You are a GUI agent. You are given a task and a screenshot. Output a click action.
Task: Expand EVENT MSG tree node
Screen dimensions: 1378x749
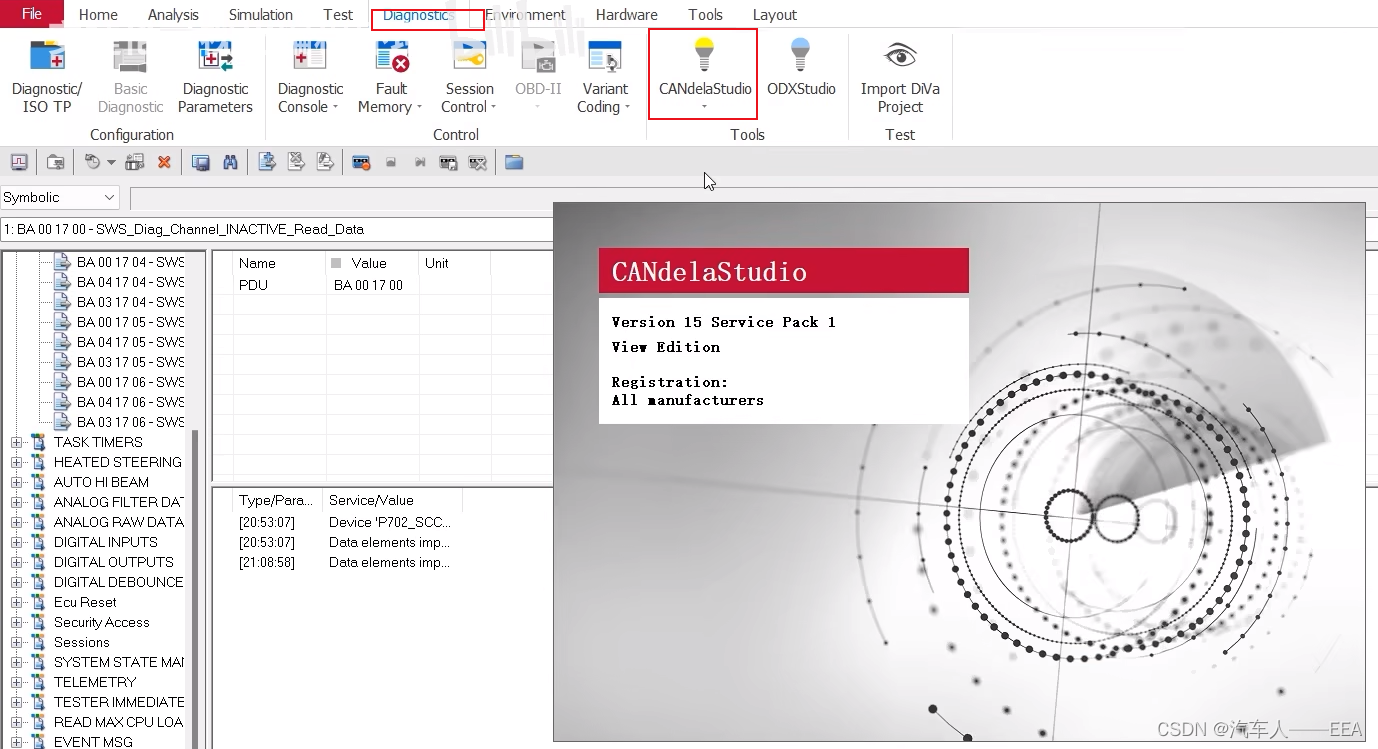click(16, 742)
